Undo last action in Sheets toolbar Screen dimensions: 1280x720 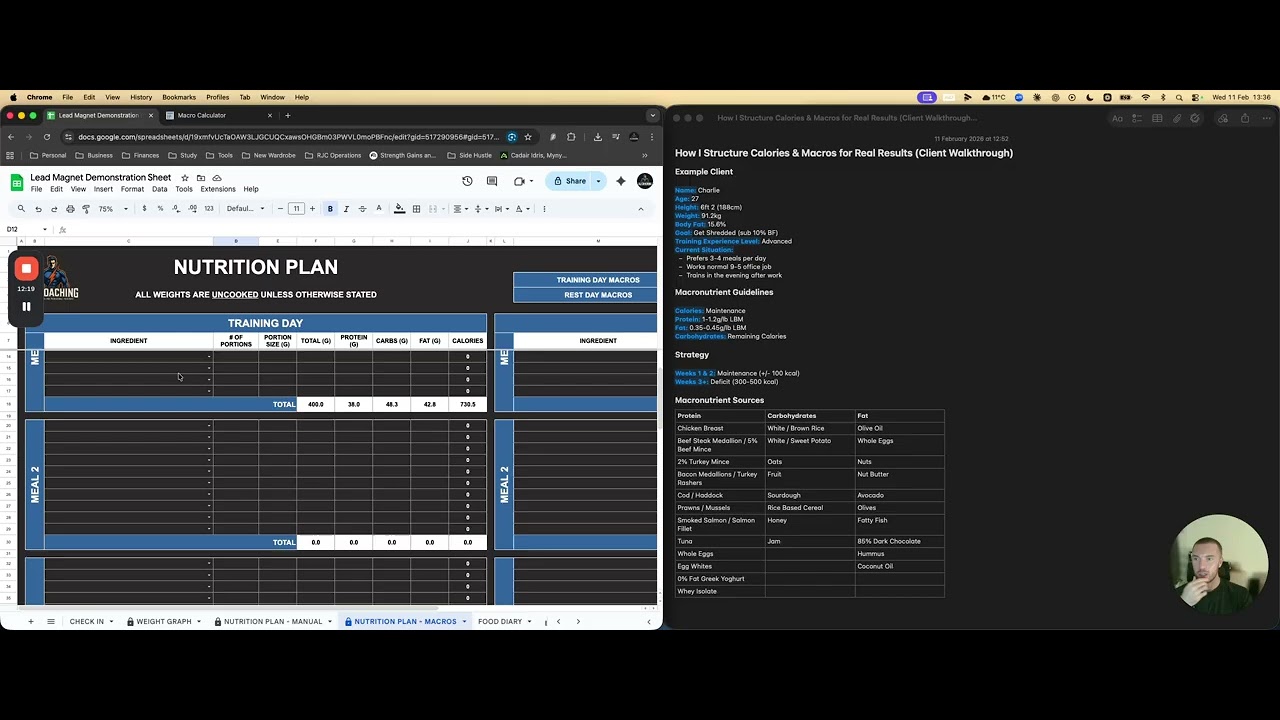(x=38, y=209)
